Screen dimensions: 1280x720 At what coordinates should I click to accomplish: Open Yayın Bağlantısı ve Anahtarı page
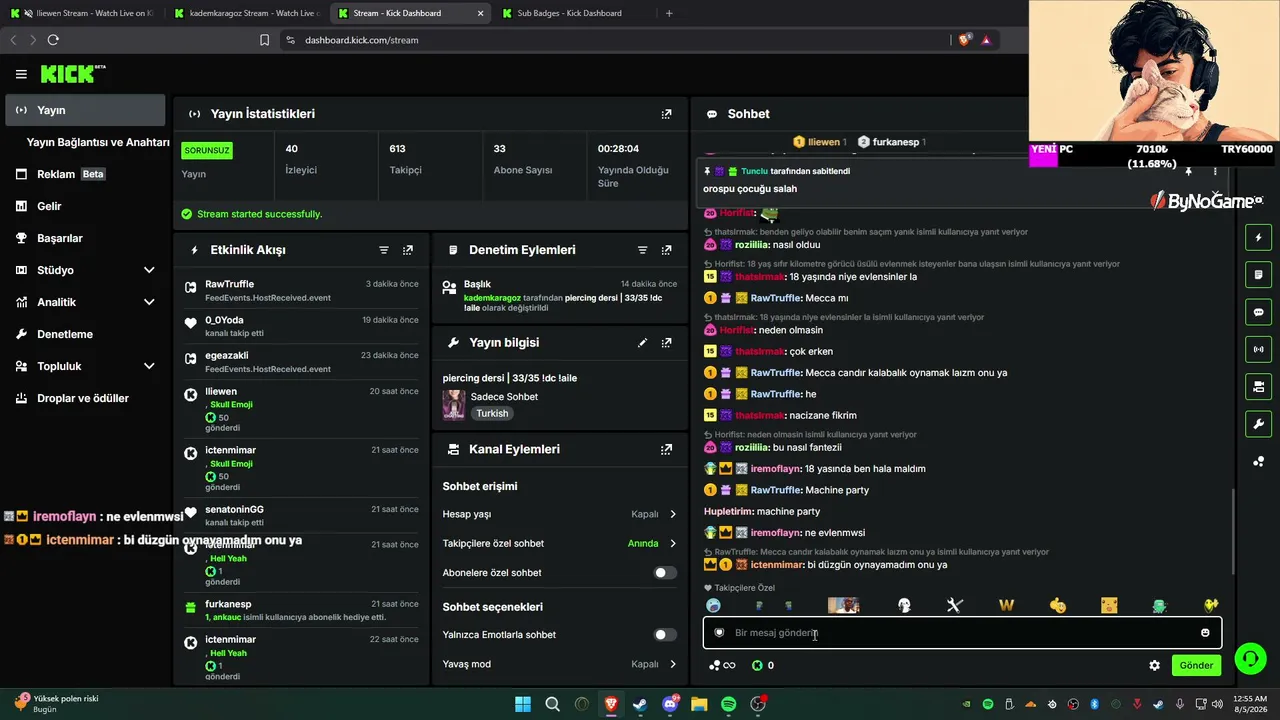coord(98,142)
